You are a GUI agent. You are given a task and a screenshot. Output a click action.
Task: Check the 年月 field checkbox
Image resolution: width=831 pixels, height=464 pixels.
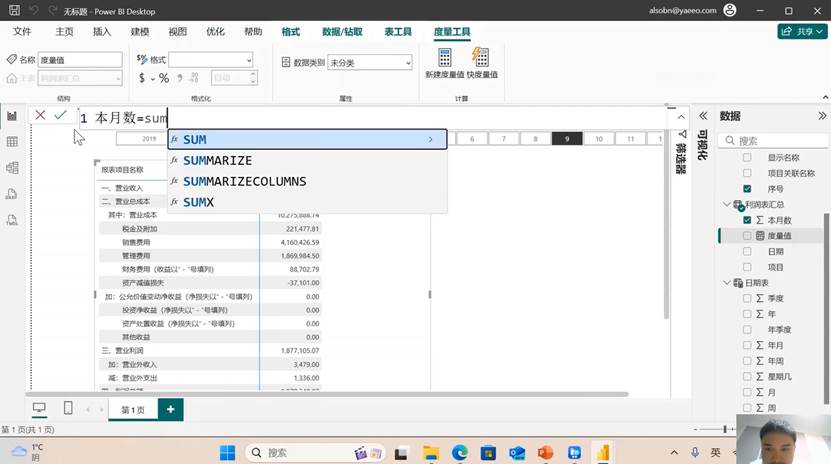747,345
